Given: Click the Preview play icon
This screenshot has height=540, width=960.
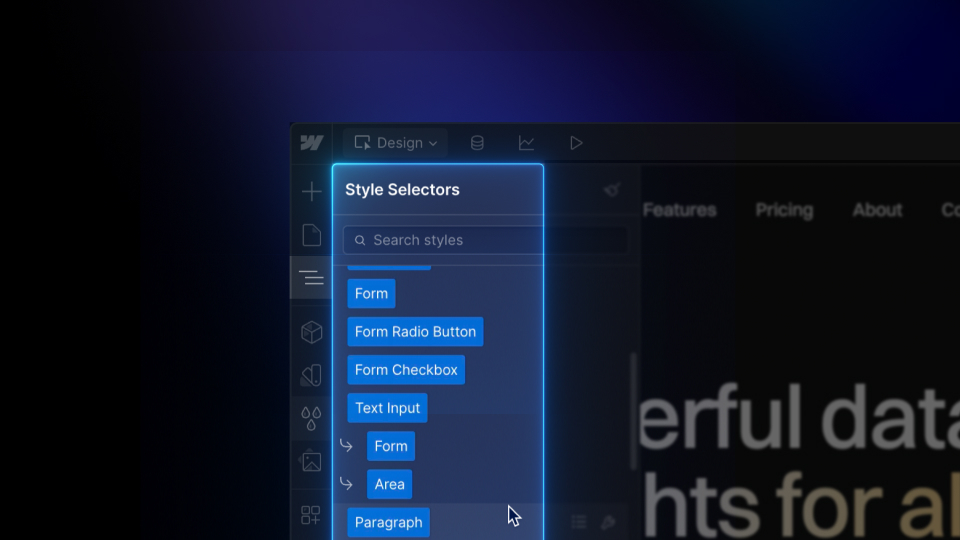Looking at the screenshot, I should coord(576,143).
